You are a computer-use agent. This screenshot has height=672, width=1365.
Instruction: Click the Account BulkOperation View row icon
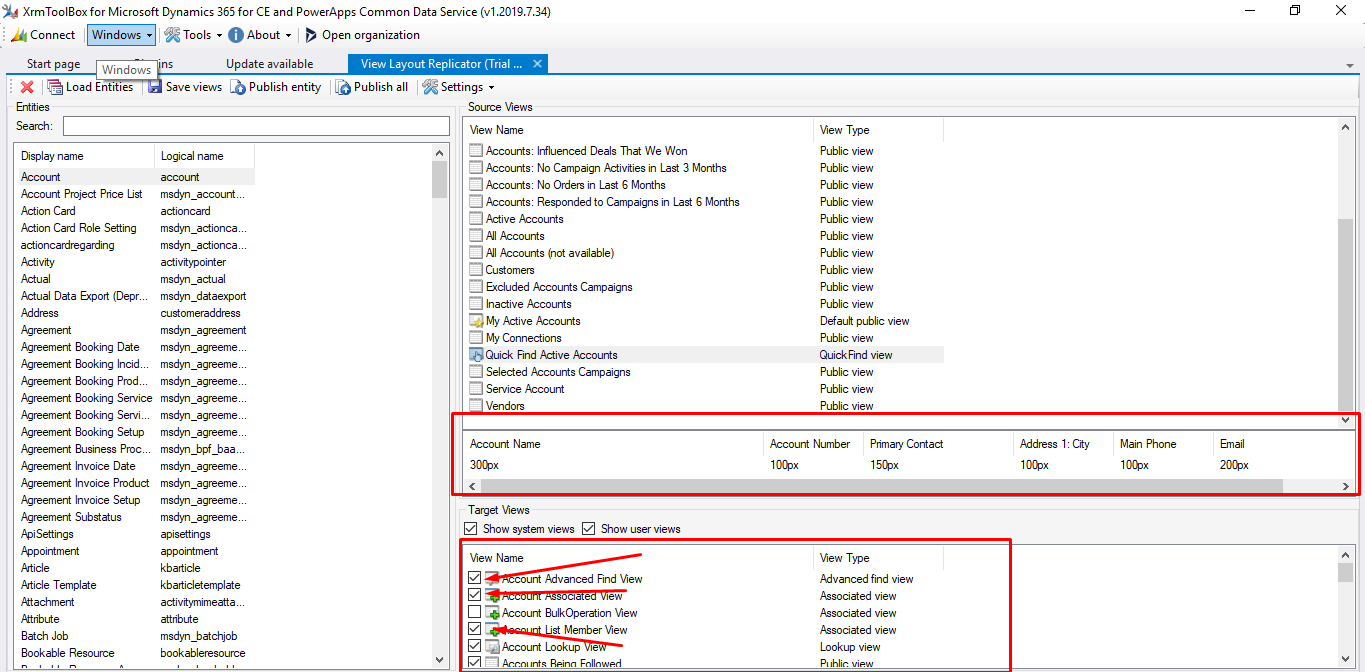[492, 613]
